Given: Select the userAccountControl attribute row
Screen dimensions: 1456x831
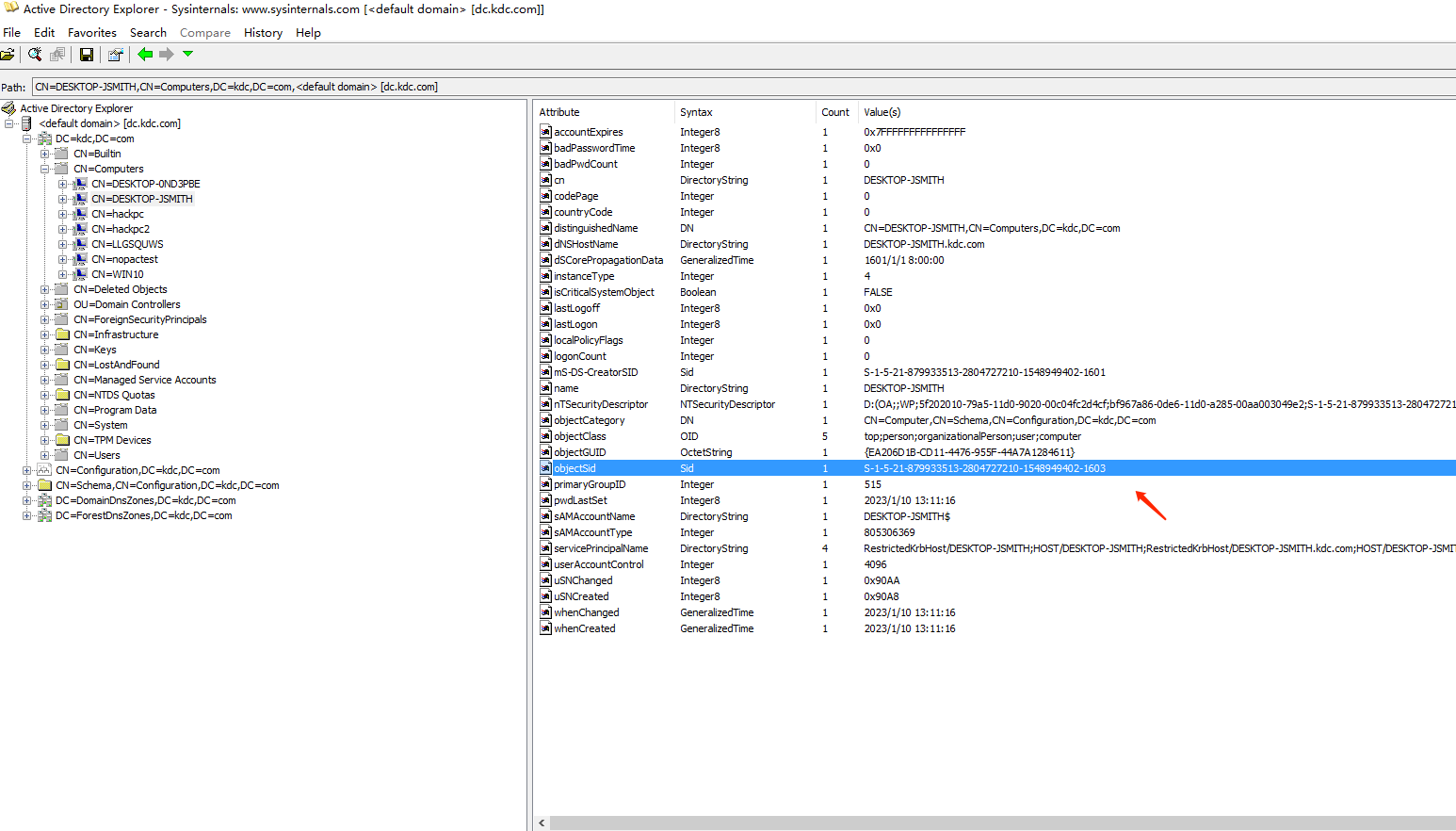Looking at the screenshot, I should pyautogui.click(x=995, y=564).
